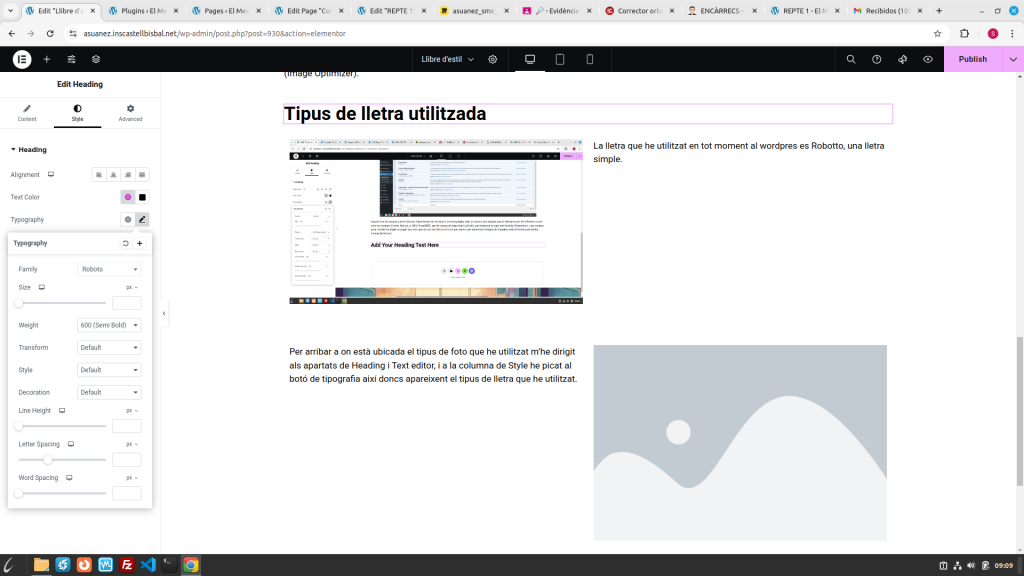Switch to the Advanced tab
The width and height of the screenshot is (1024, 576).
pyautogui.click(x=130, y=113)
